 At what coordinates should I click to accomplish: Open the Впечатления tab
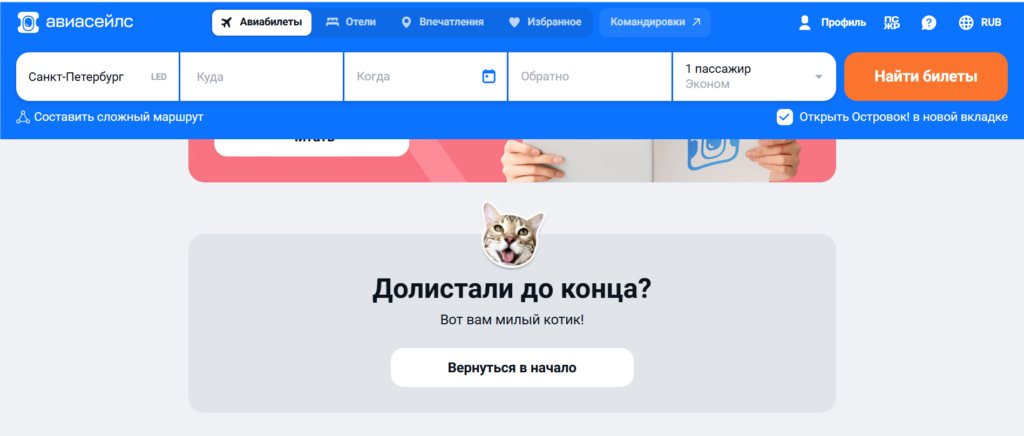[x=442, y=22]
